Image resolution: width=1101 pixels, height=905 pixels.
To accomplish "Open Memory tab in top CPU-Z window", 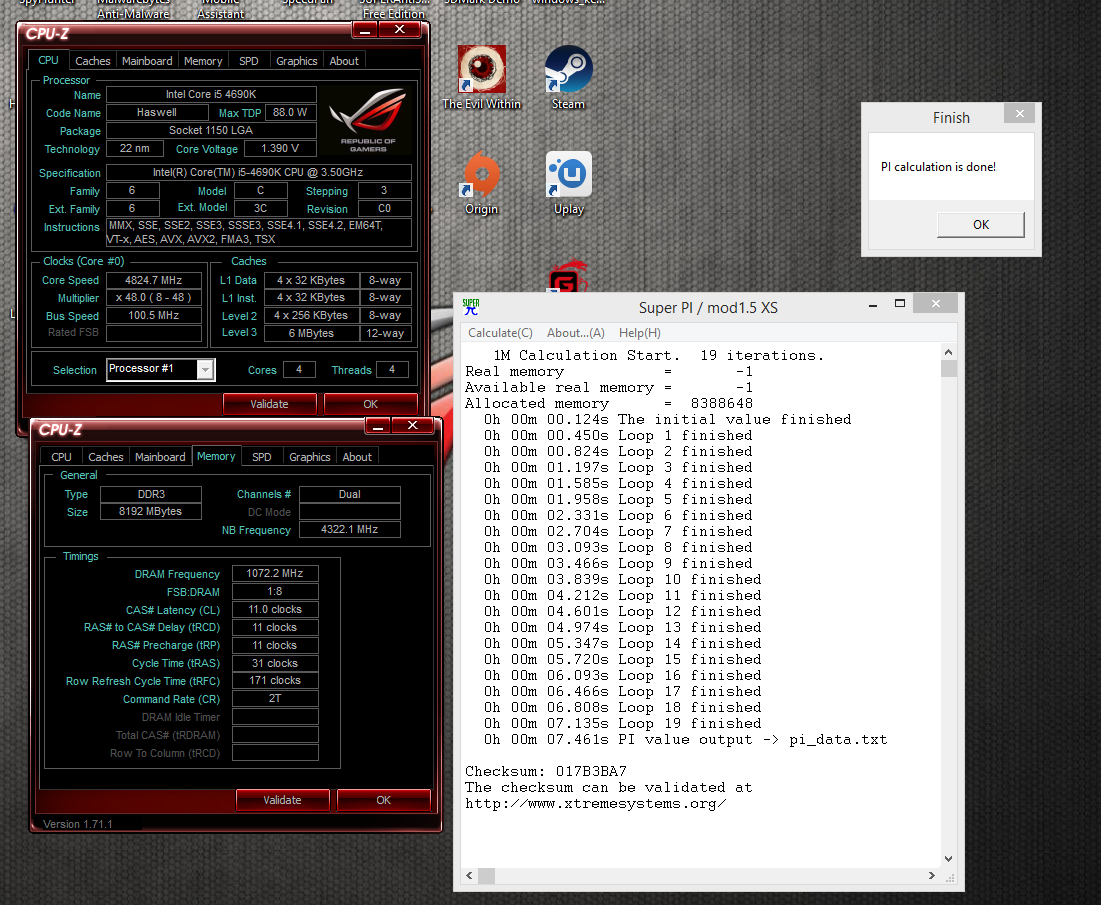I will coord(203,61).
